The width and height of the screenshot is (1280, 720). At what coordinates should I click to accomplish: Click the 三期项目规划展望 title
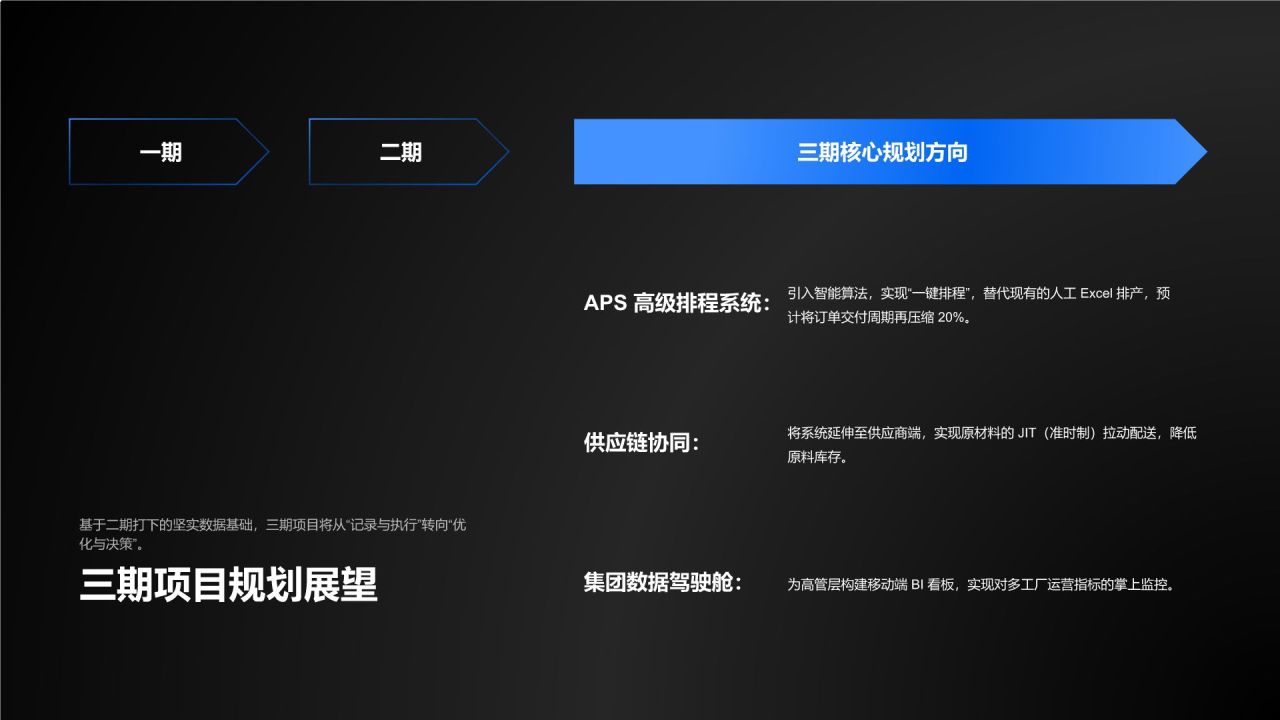point(229,586)
